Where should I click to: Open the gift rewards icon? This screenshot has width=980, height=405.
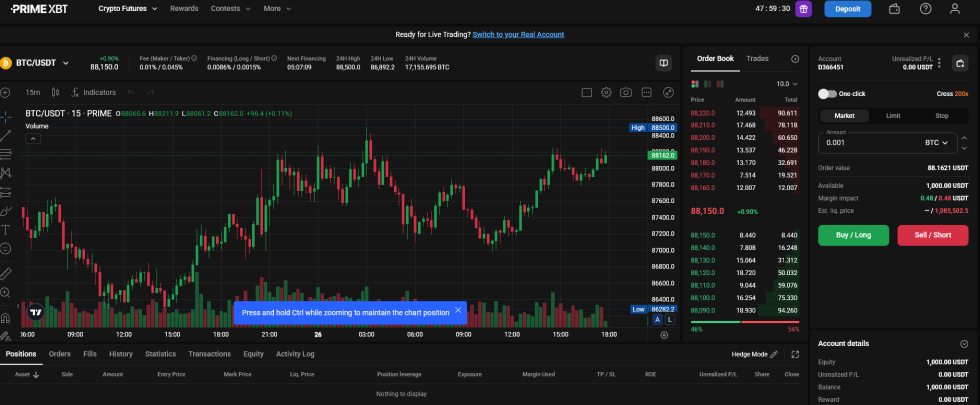(803, 9)
